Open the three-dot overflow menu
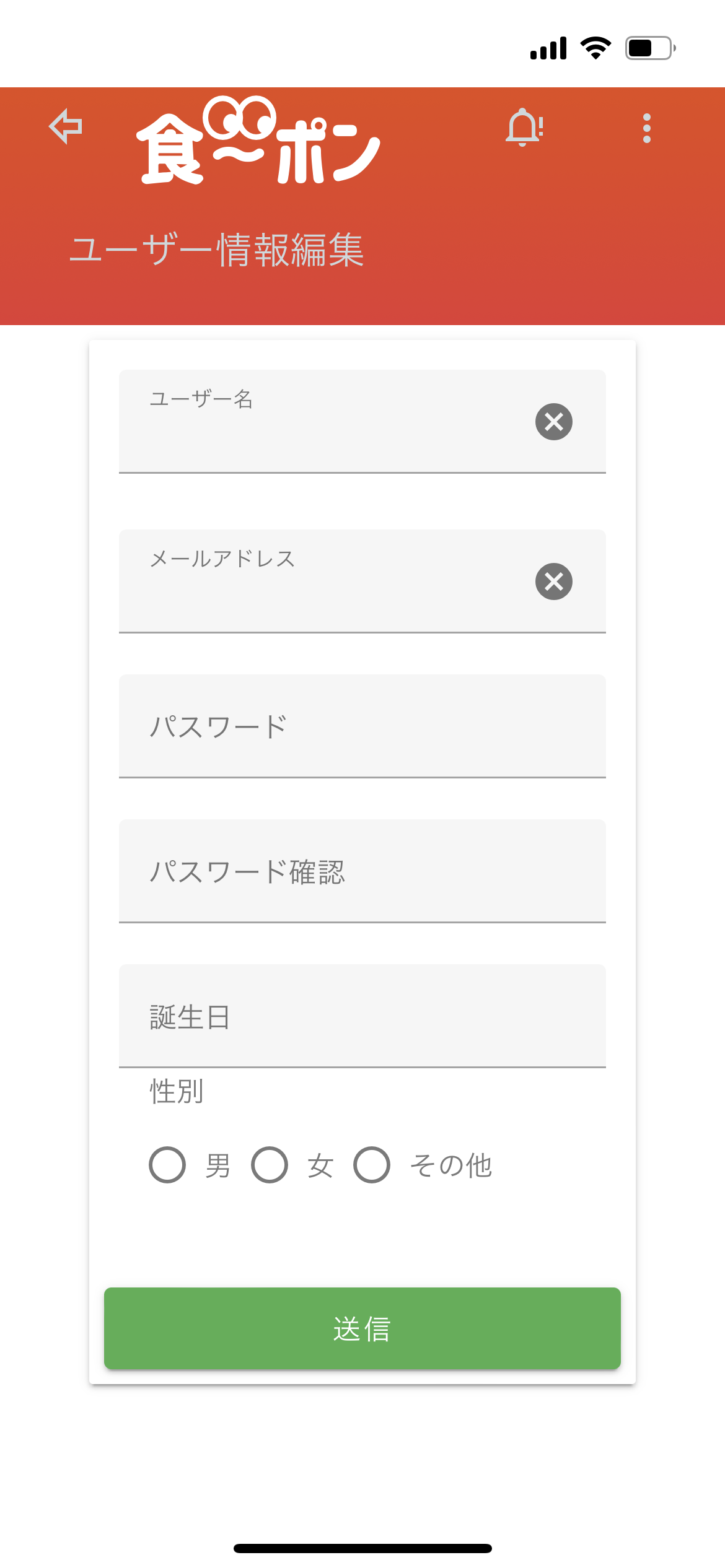725x1568 pixels. (646, 128)
